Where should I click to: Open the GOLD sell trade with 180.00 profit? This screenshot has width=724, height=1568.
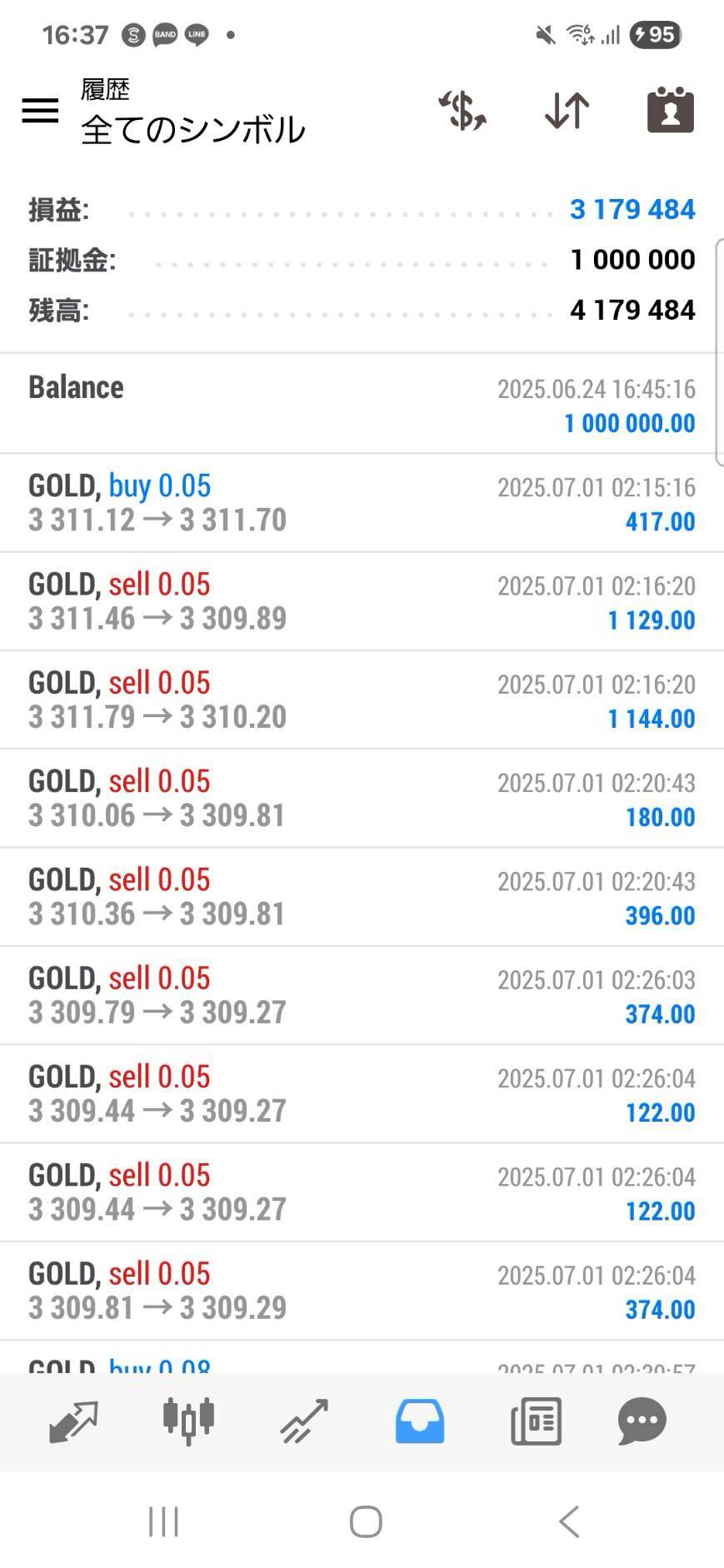362,798
